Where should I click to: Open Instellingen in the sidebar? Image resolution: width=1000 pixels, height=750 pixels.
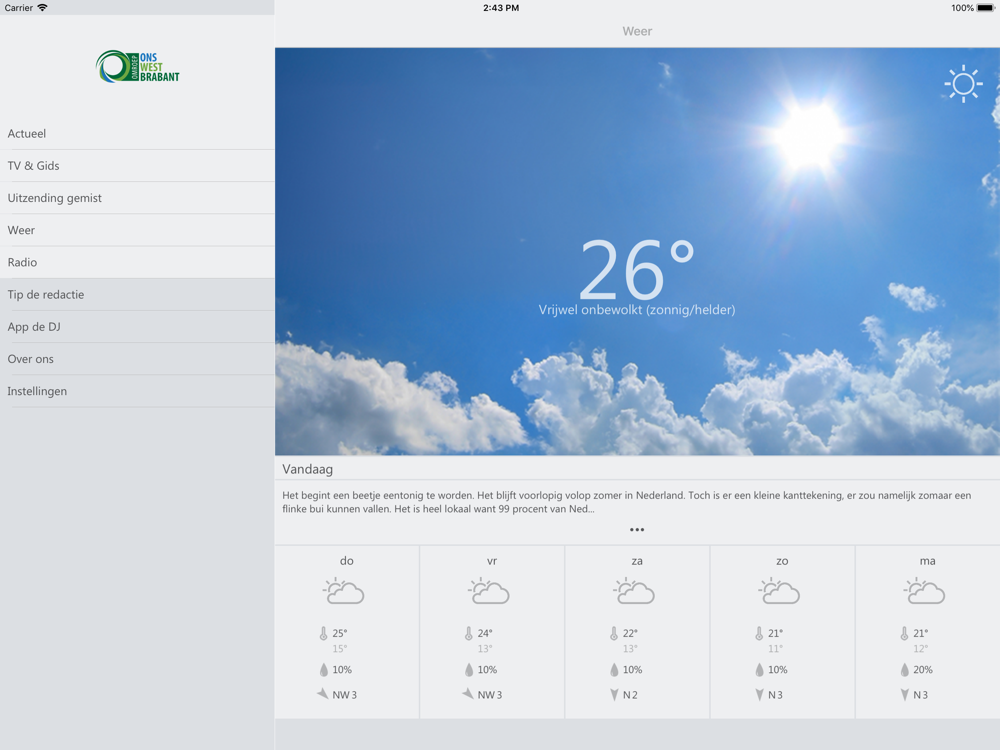click(137, 391)
